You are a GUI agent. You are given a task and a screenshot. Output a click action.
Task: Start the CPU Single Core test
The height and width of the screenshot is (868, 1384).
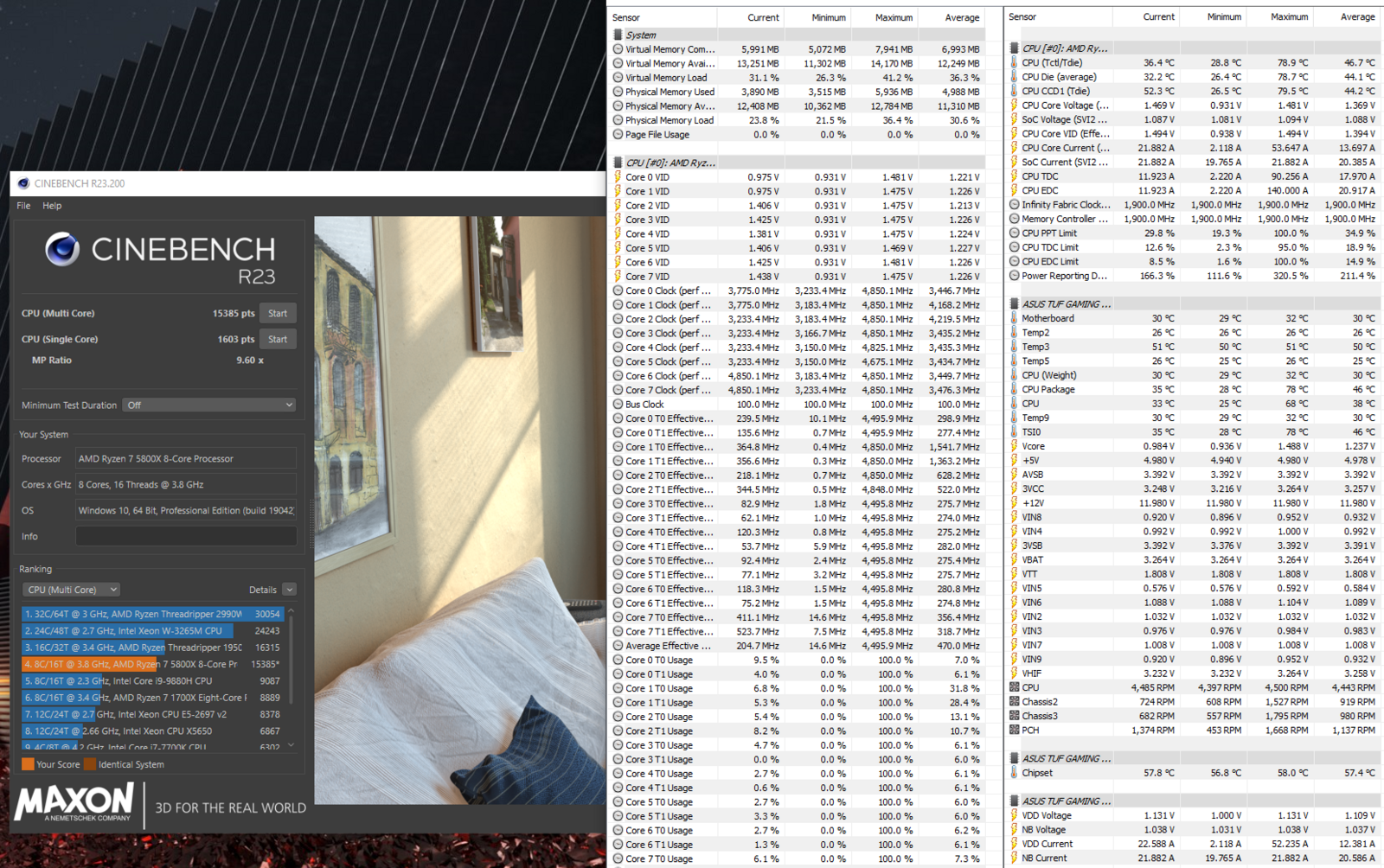pos(278,339)
